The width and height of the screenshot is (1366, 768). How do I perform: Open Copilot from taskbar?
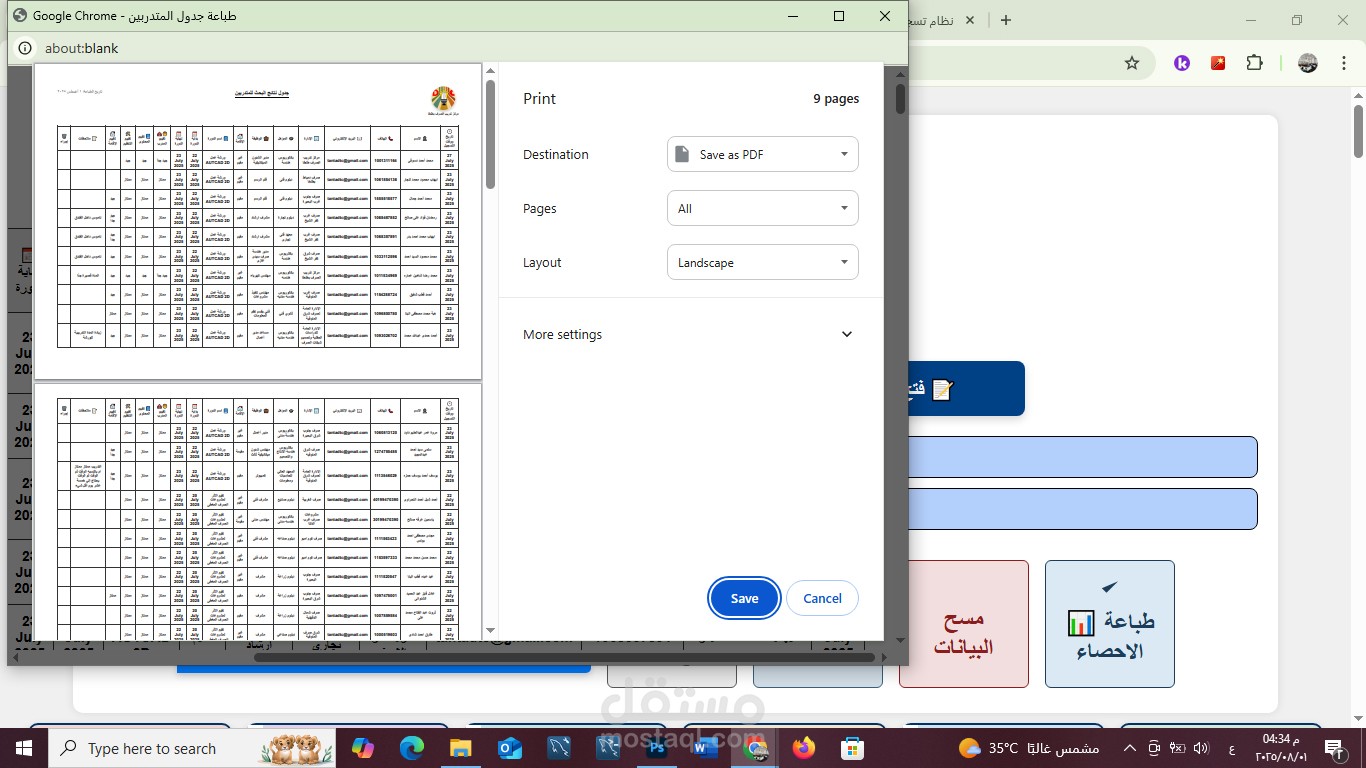363,748
